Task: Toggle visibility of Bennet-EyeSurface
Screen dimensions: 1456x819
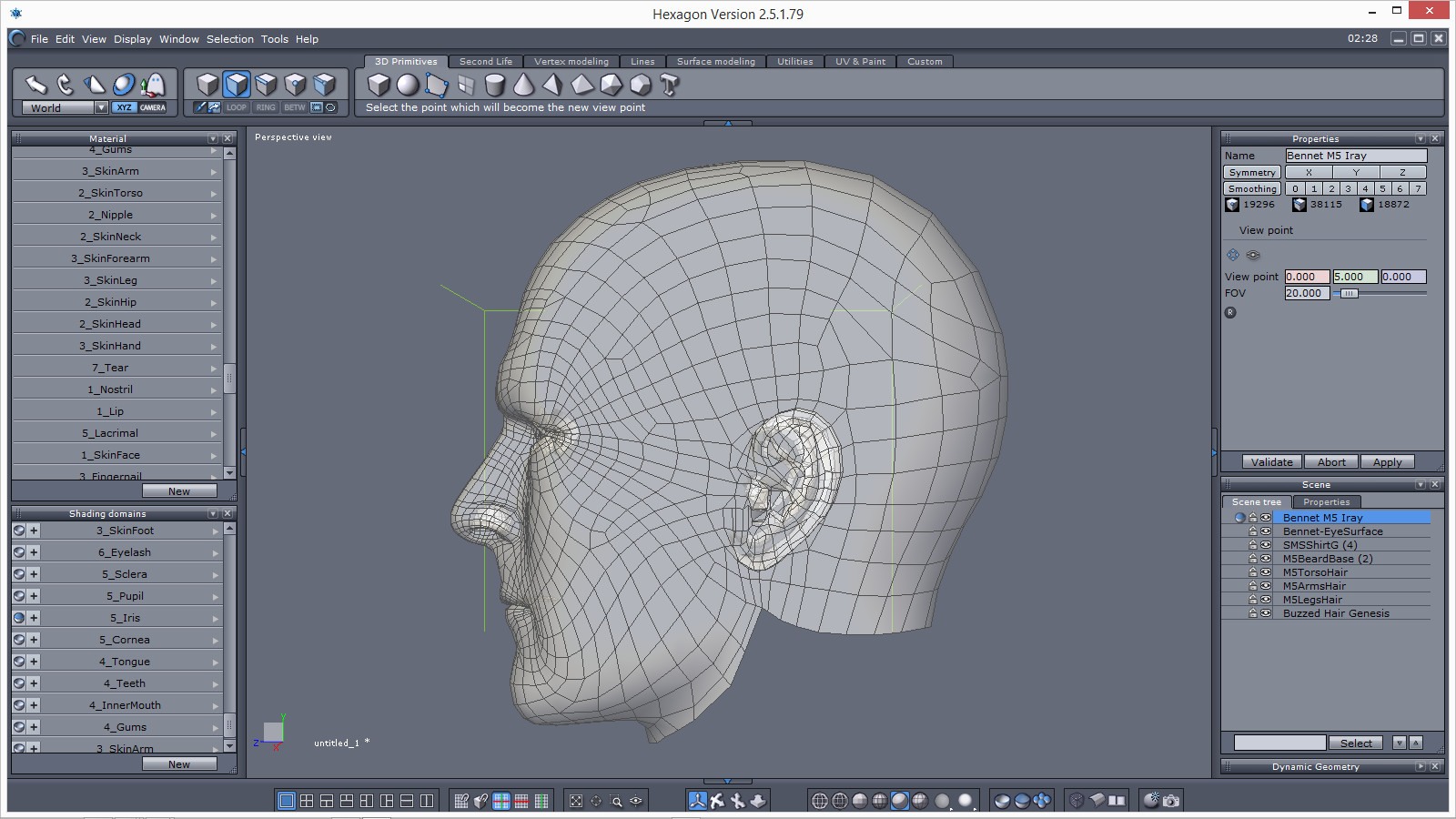Action: point(1266,531)
